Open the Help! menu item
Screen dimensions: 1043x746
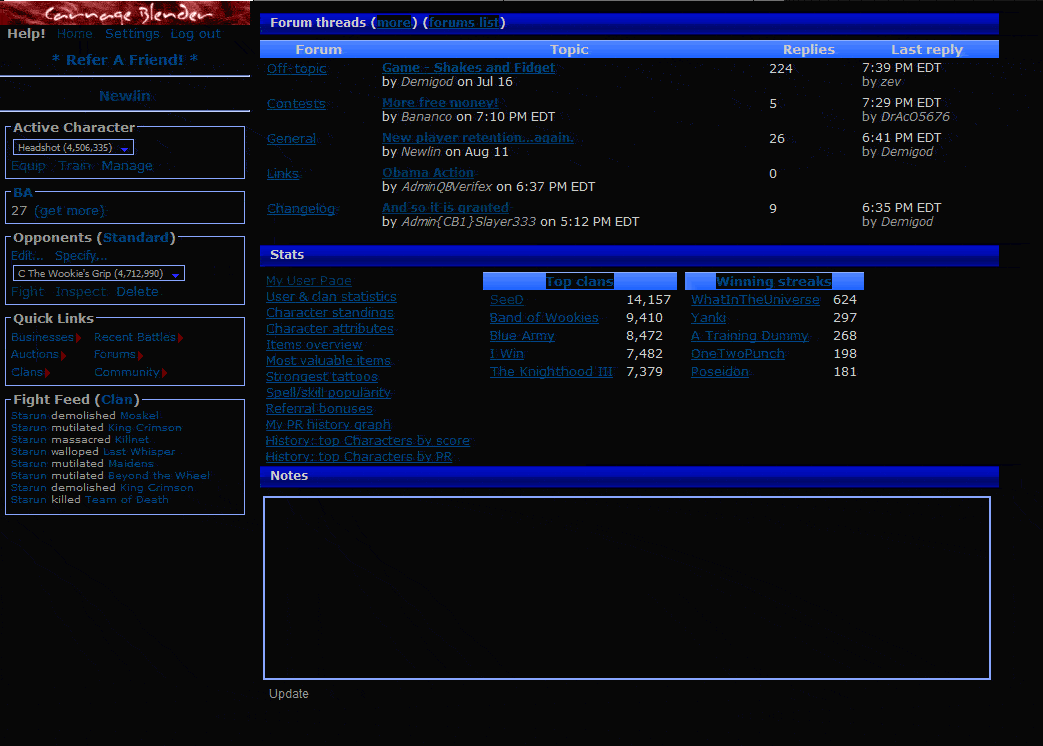click(26, 33)
